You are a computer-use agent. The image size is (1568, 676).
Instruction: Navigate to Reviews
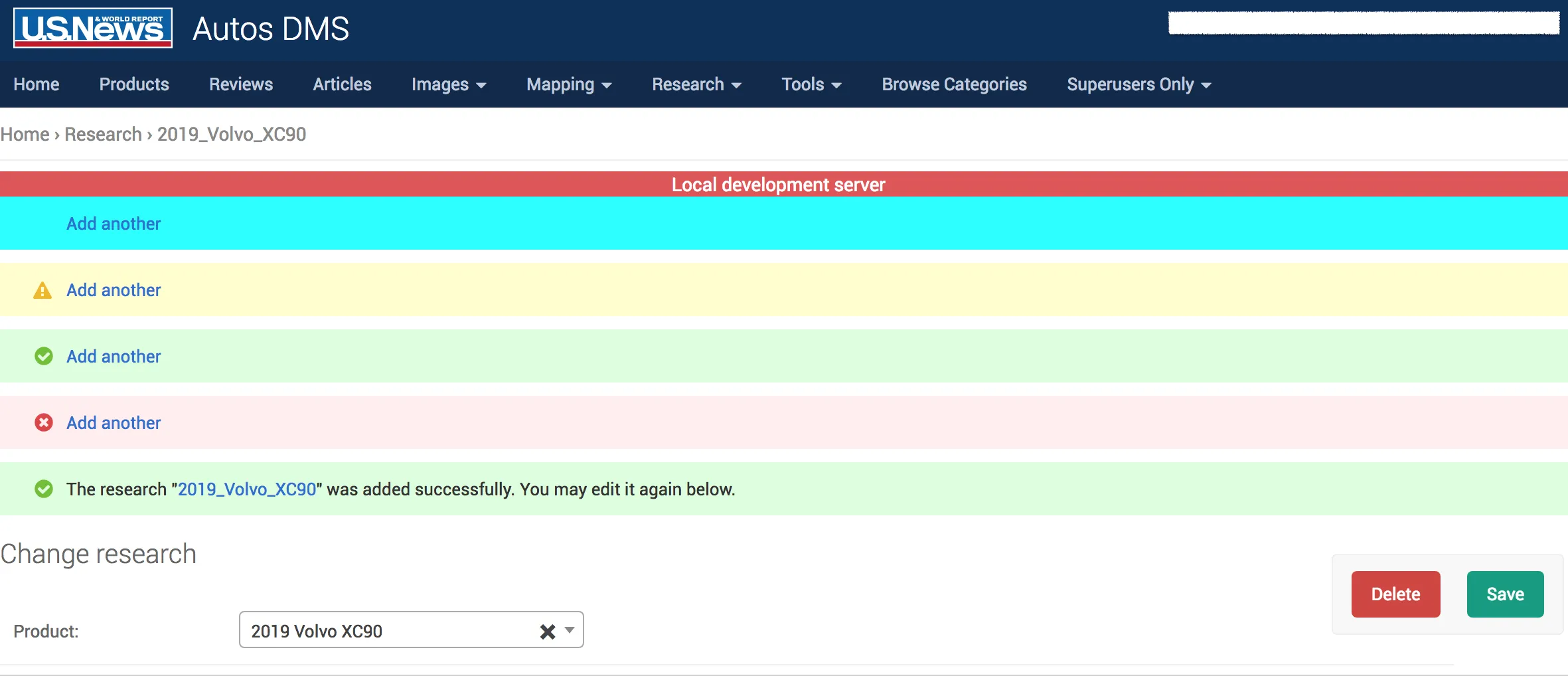pos(241,84)
